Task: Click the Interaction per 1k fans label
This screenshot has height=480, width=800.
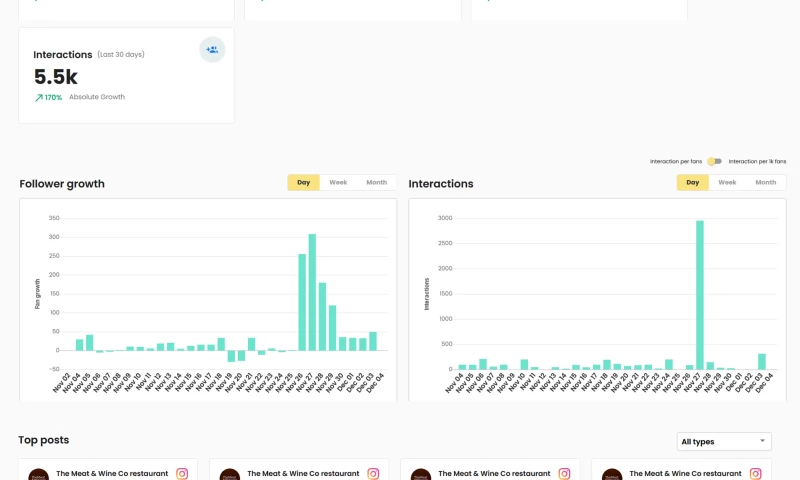Action: click(x=757, y=161)
